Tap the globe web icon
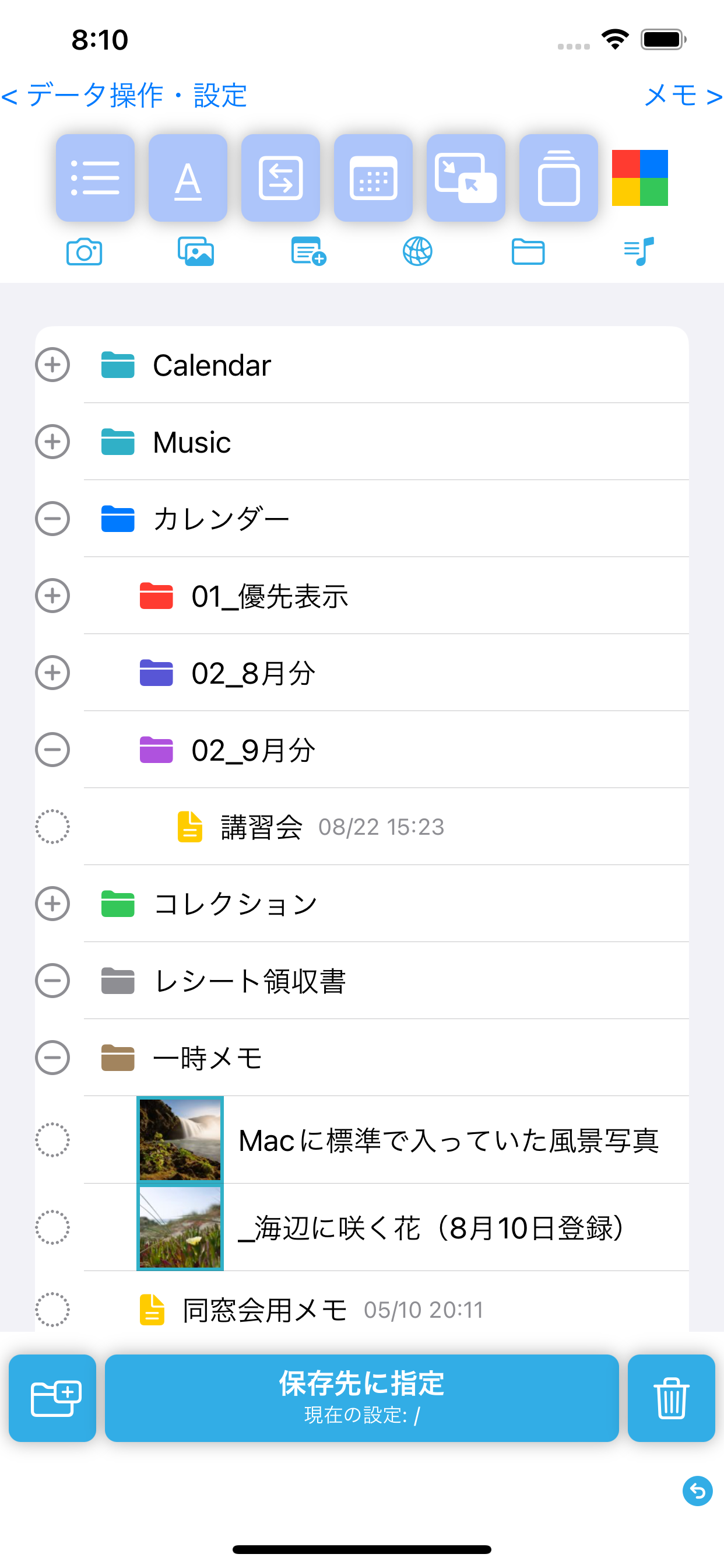Screen dimensions: 724x1568 417,251
